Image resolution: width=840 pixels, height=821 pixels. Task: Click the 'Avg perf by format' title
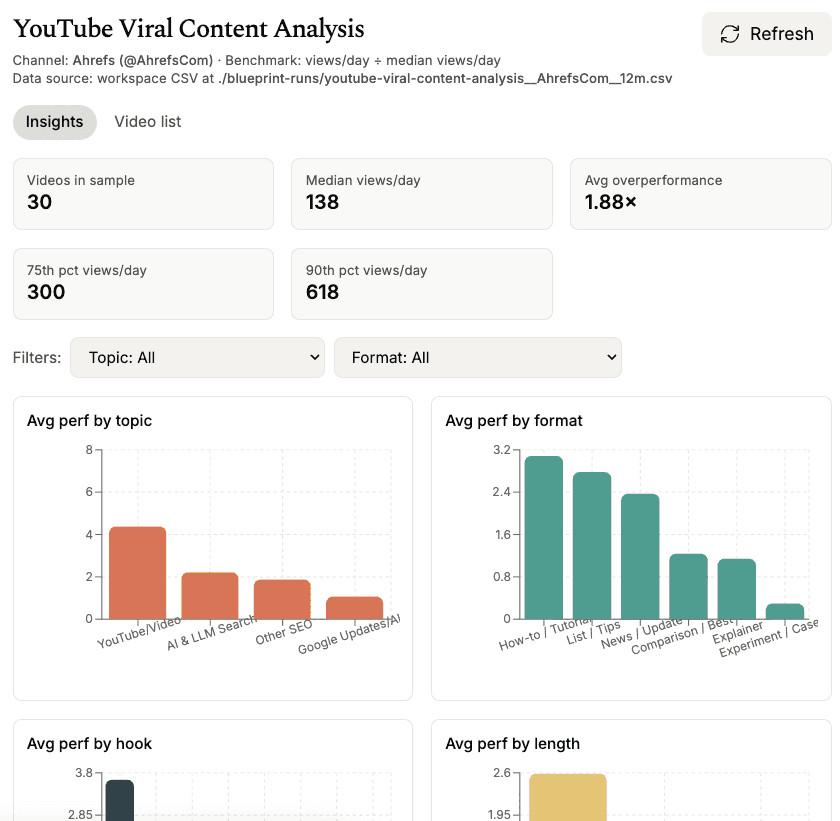tap(514, 421)
